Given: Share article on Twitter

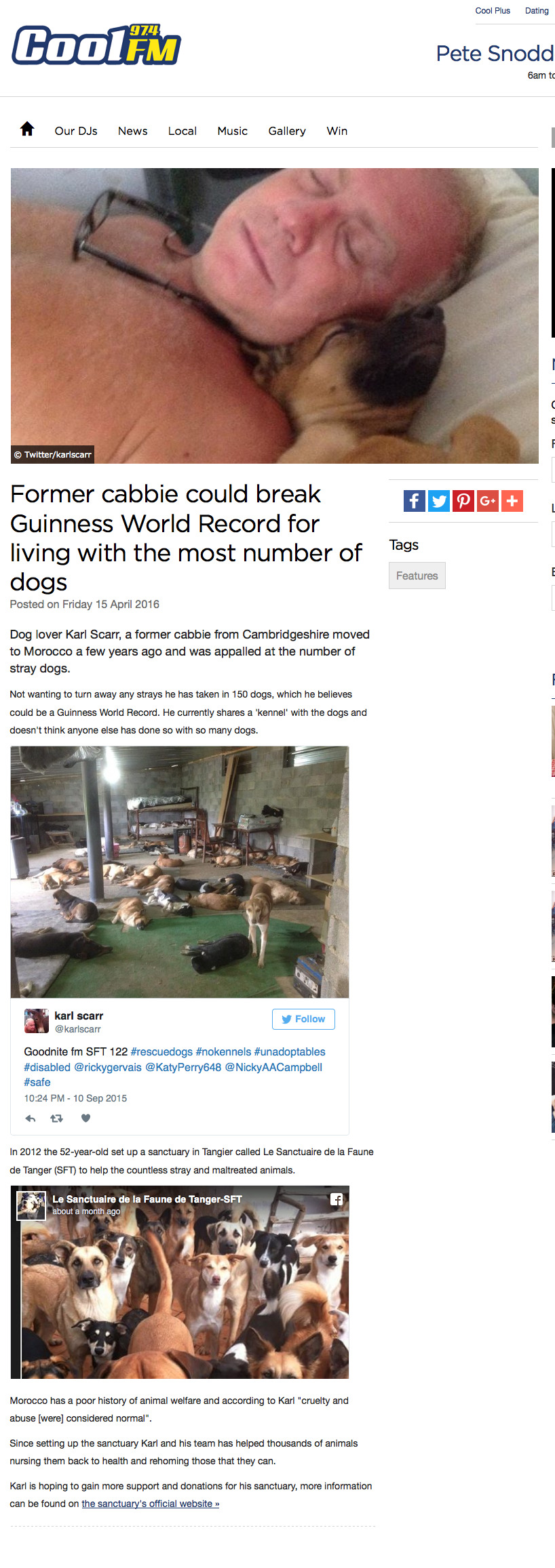Looking at the screenshot, I should point(439,501).
